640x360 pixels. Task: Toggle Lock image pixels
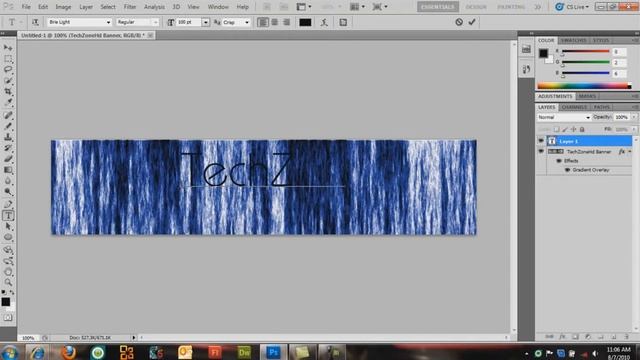tap(565, 129)
